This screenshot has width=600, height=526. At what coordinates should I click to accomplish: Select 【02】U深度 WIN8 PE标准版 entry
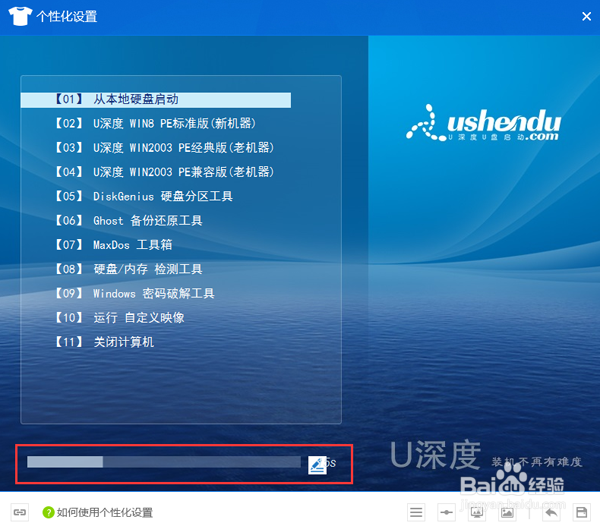point(155,124)
